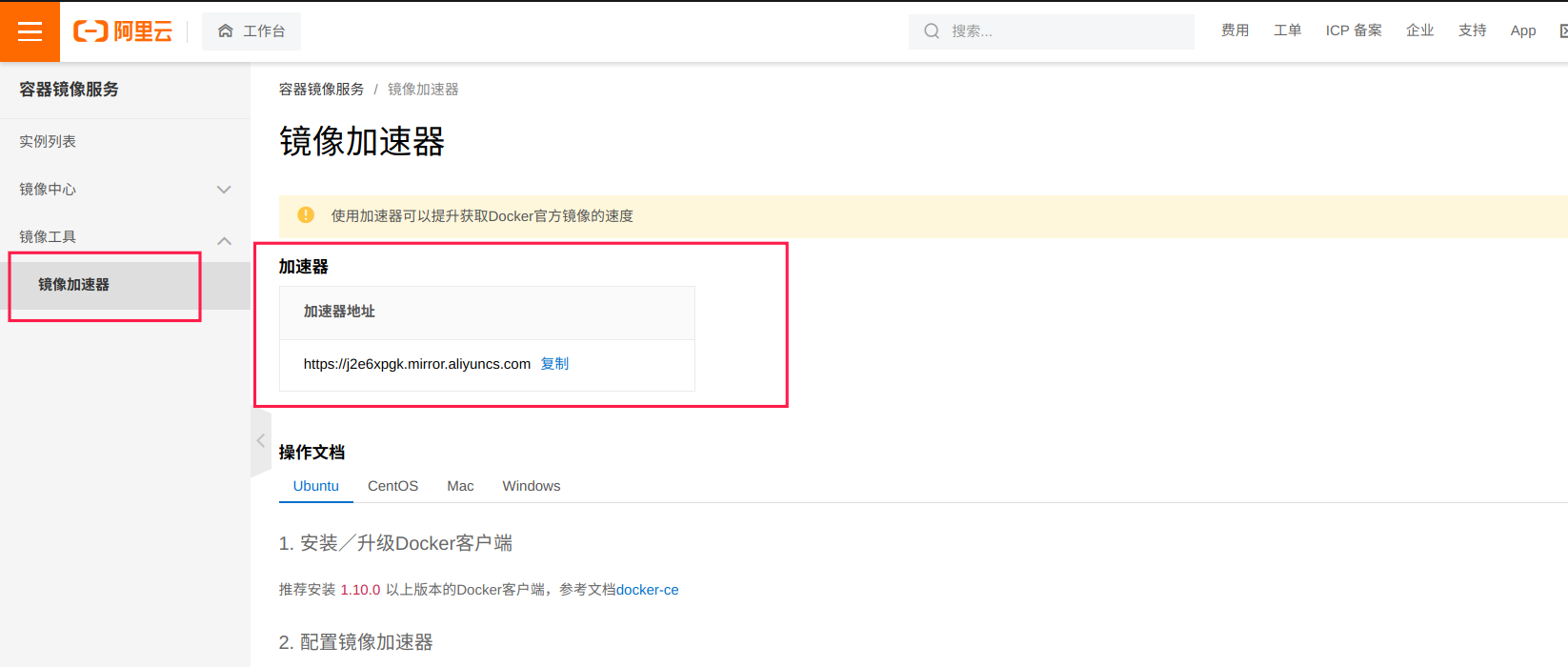
Task: Click the Aliyun logo
Action: point(123,31)
